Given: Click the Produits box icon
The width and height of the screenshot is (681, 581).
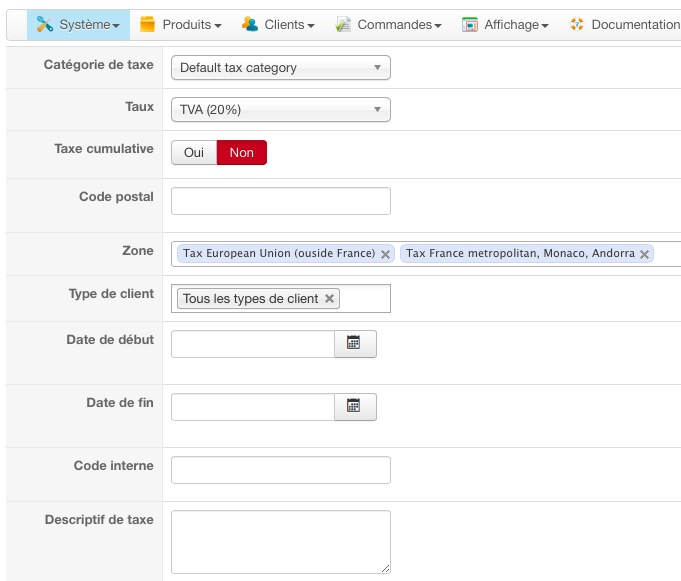Looking at the screenshot, I should tap(148, 24).
